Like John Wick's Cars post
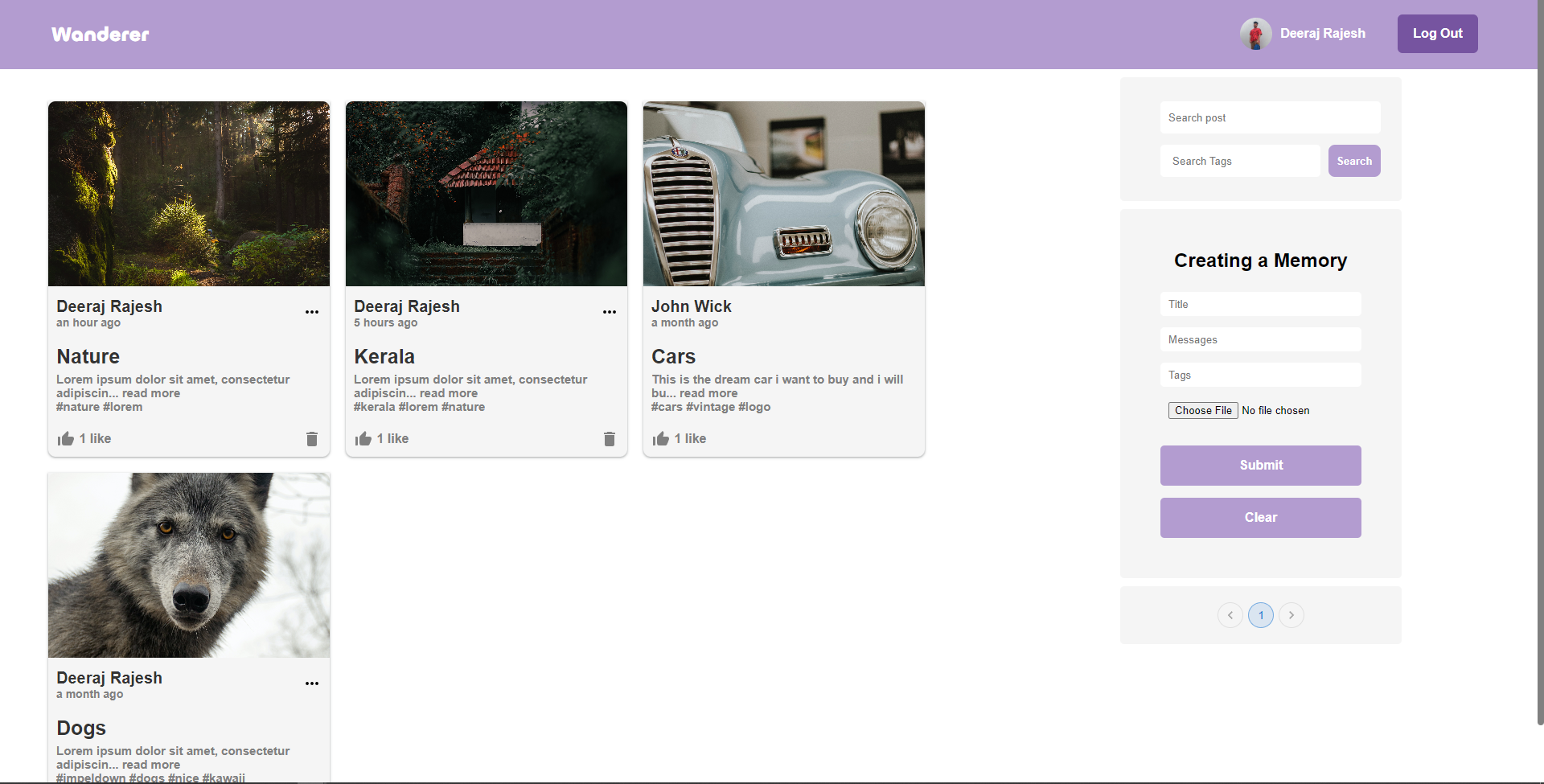This screenshot has width=1544, height=784. 660,438
